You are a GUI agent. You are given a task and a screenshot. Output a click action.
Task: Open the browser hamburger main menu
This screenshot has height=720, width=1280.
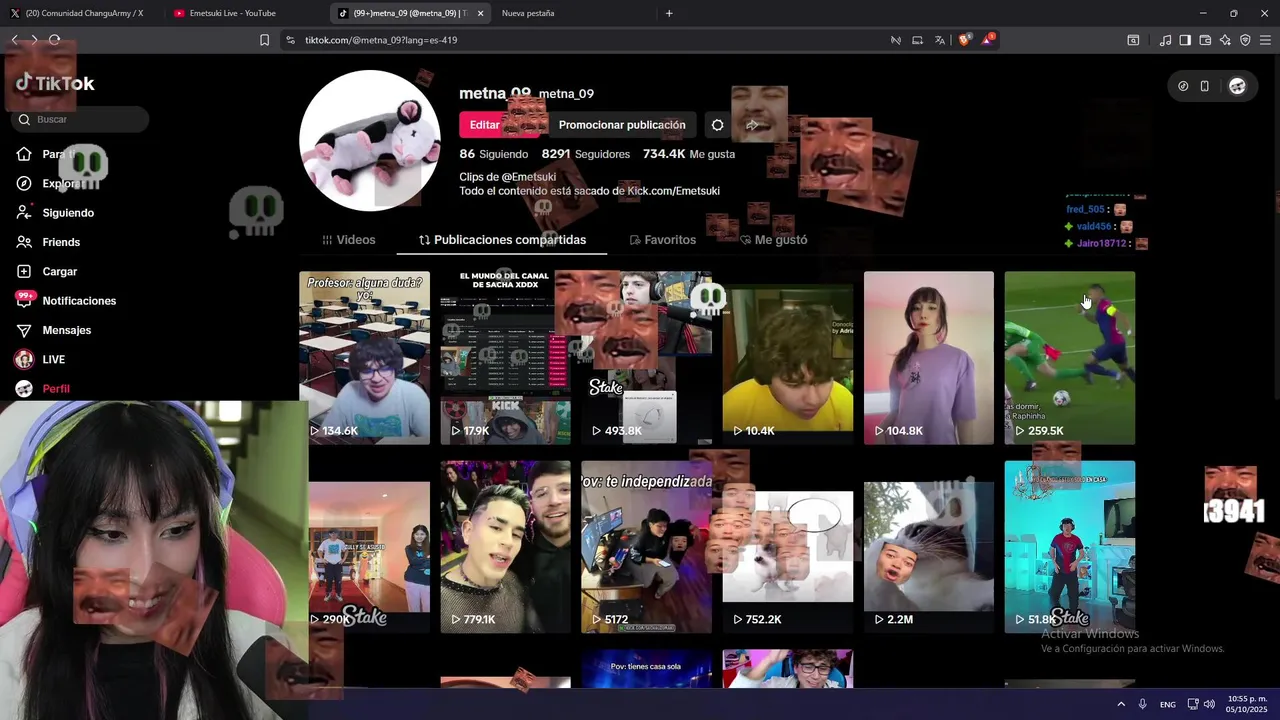click(1265, 40)
